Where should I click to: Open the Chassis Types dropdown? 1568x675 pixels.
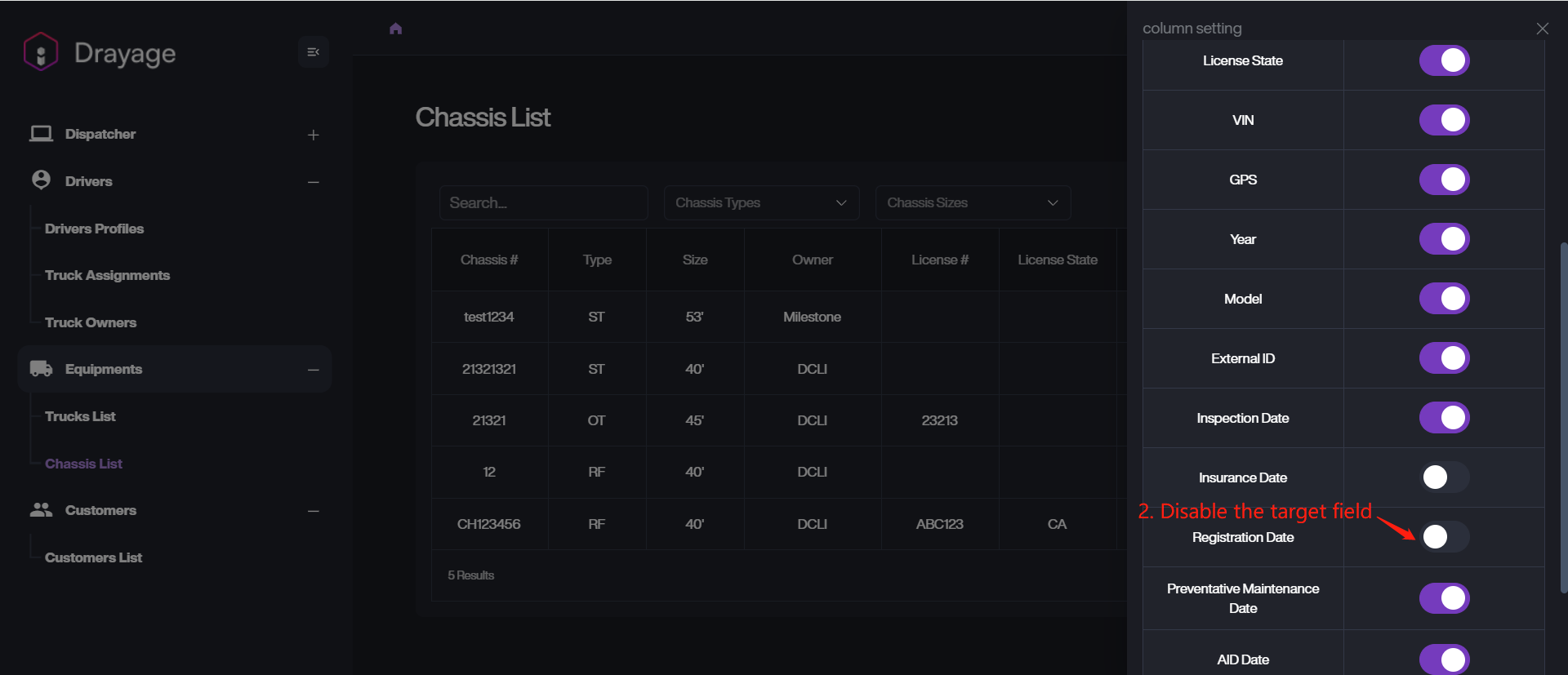pyautogui.click(x=760, y=202)
